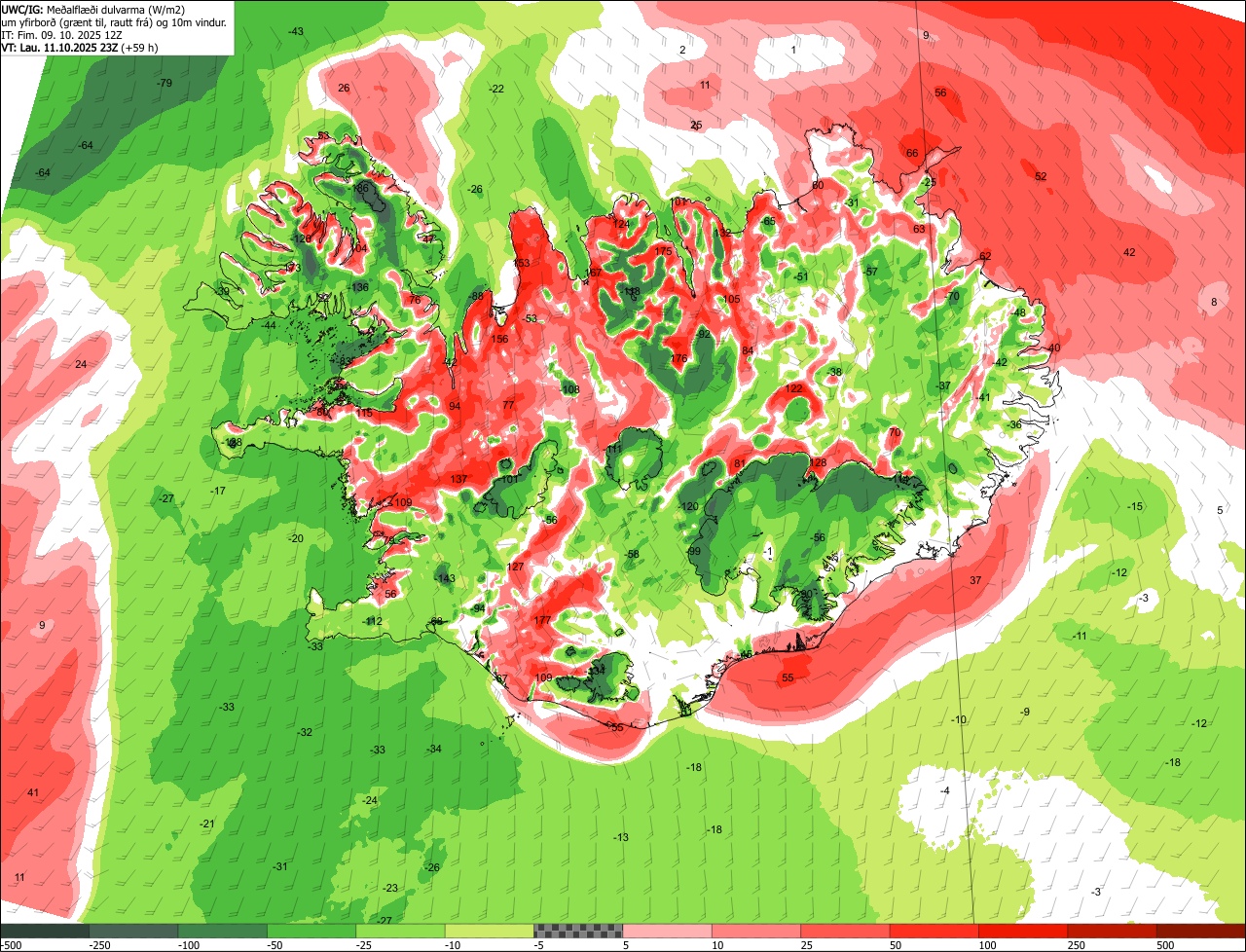This screenshot has height=952, width=1246.
Task: Click the map value '-13'
Action: (x=621, y=837)
